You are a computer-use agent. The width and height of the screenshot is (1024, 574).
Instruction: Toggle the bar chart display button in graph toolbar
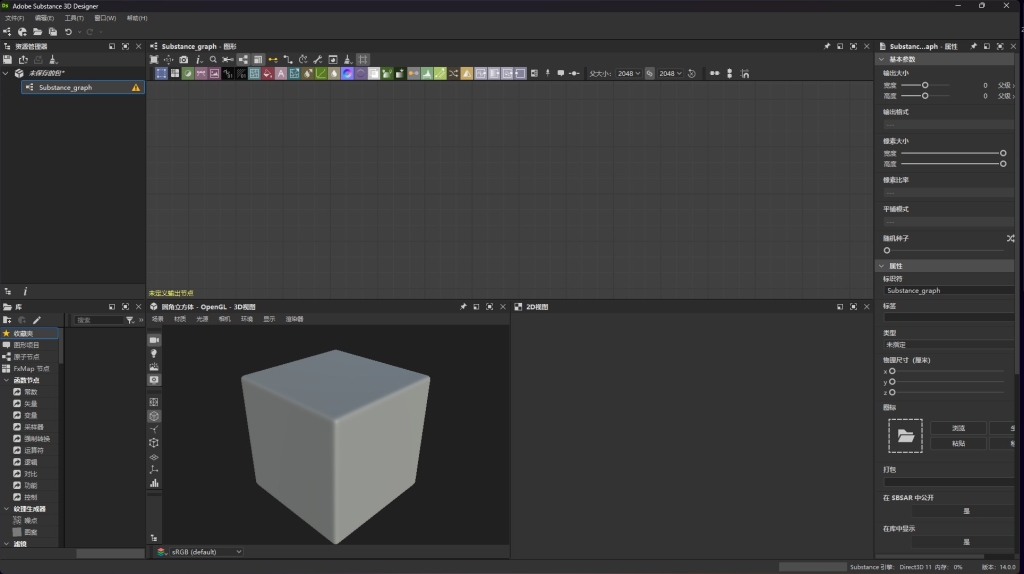(x=258, y=59)
